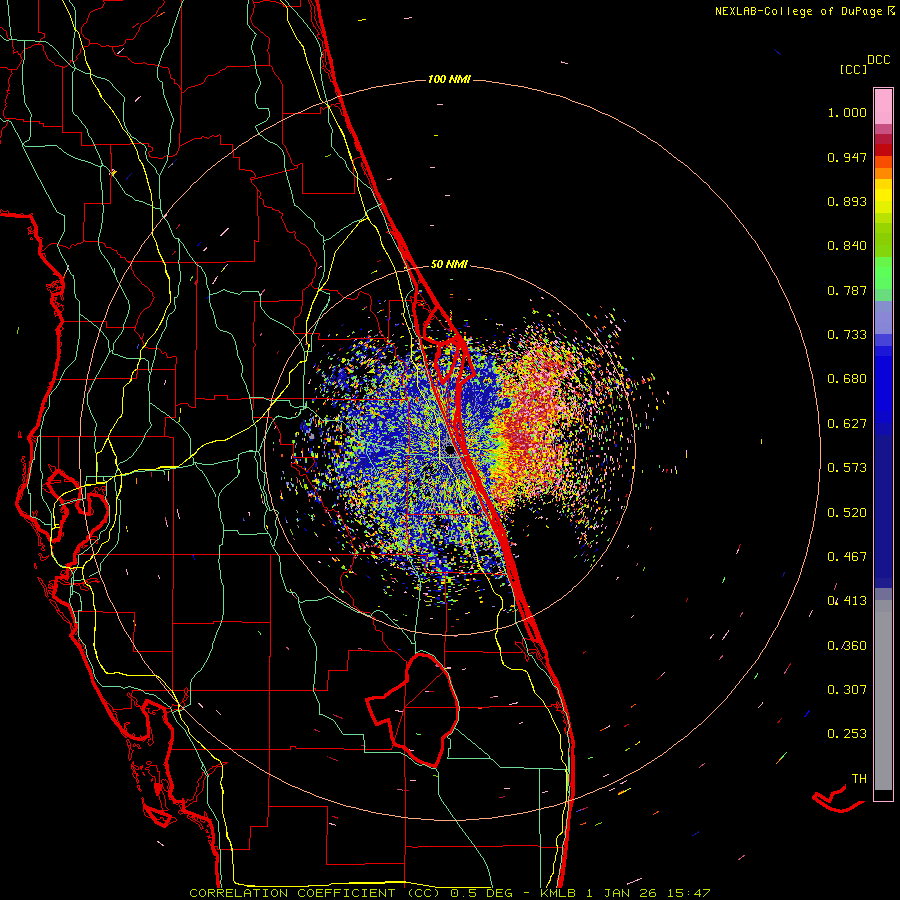Click the NEXLAB-College of DuPage title text

(x=800, y=11)
